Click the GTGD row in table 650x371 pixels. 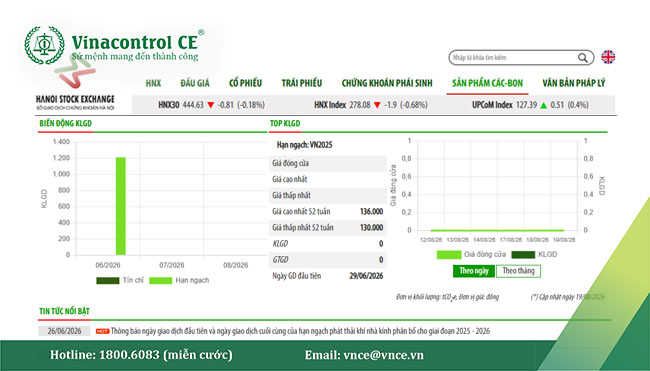pos(327,260)
